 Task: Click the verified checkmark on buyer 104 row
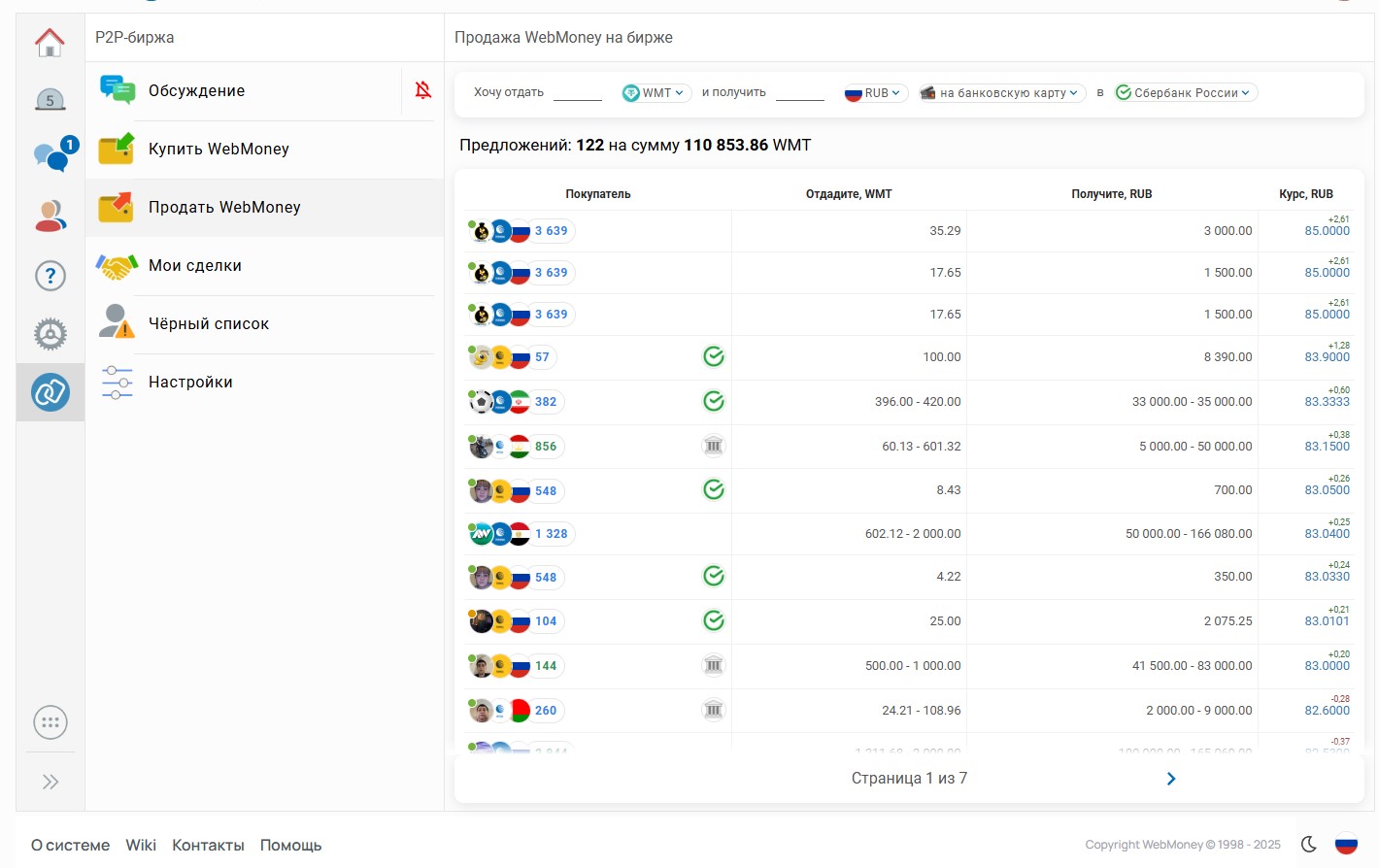(714, 621)
